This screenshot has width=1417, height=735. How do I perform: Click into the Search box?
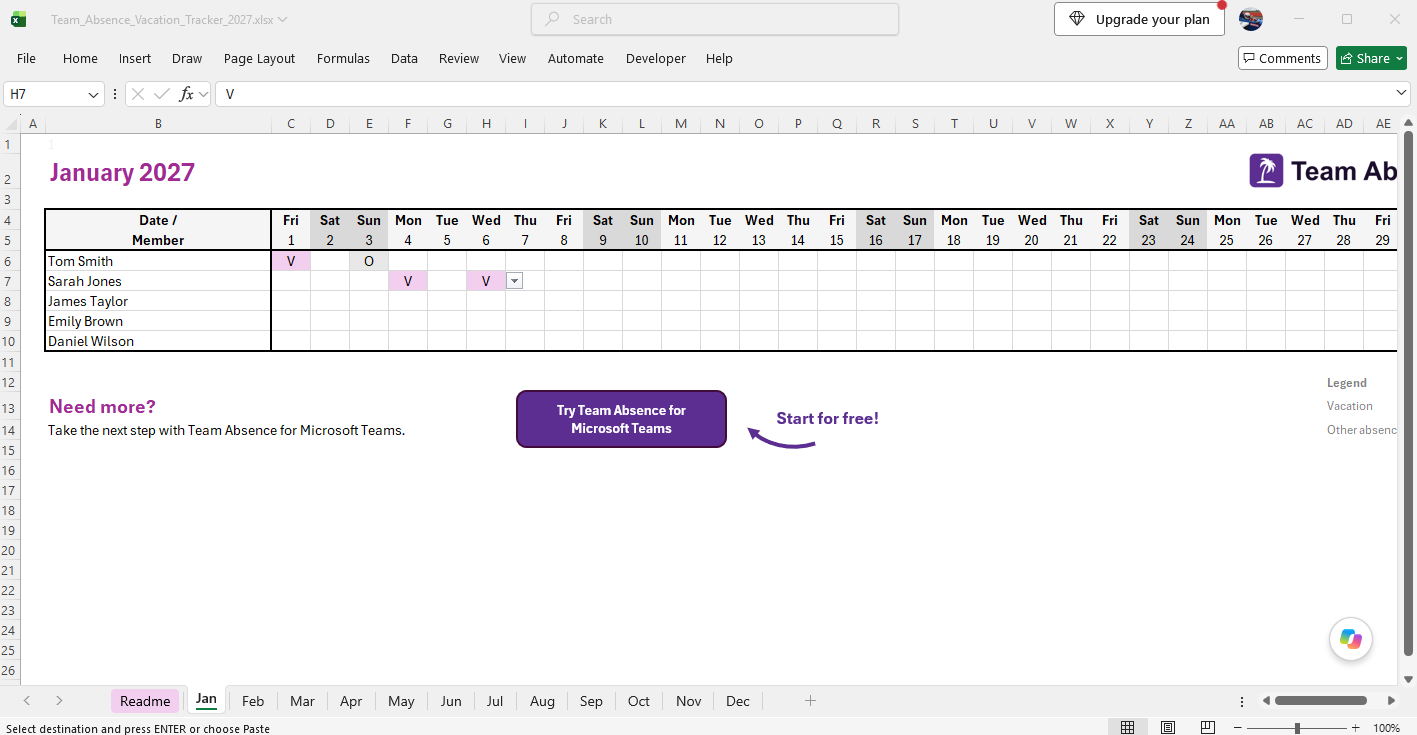coord(715,19)
